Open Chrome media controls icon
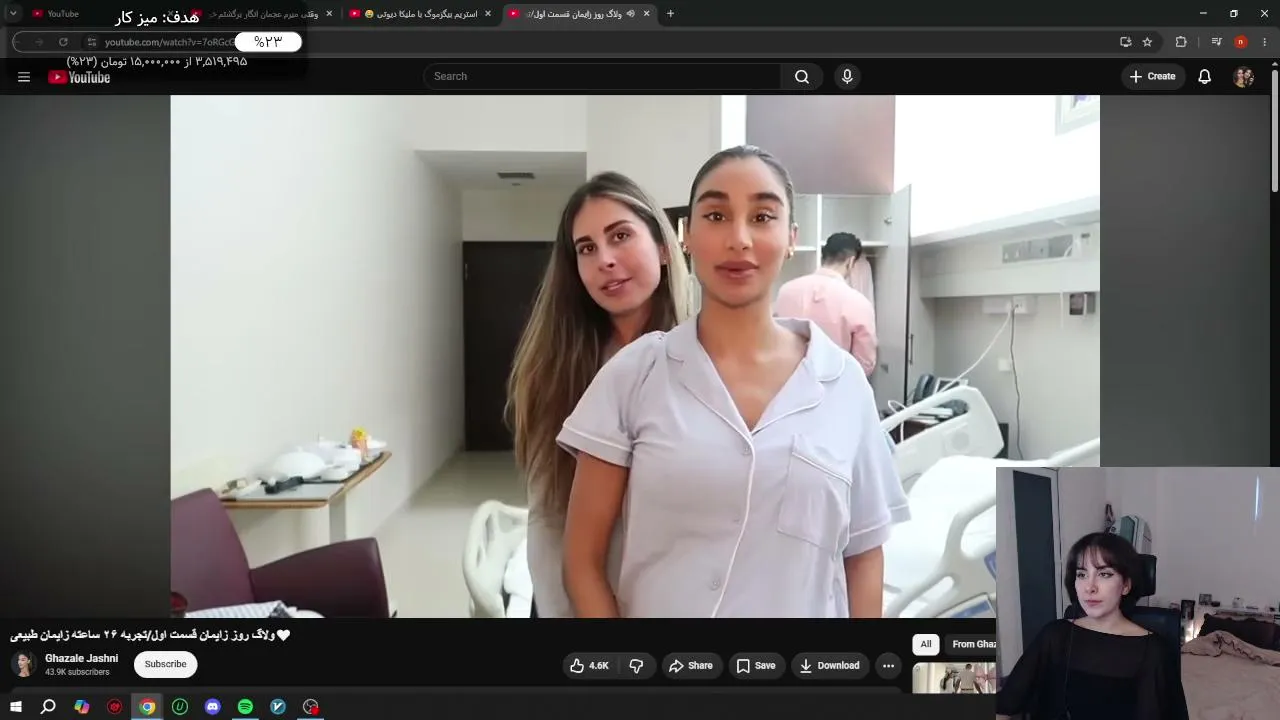The width and height of the screenshot is (1280, 720). coord(1216,42)
